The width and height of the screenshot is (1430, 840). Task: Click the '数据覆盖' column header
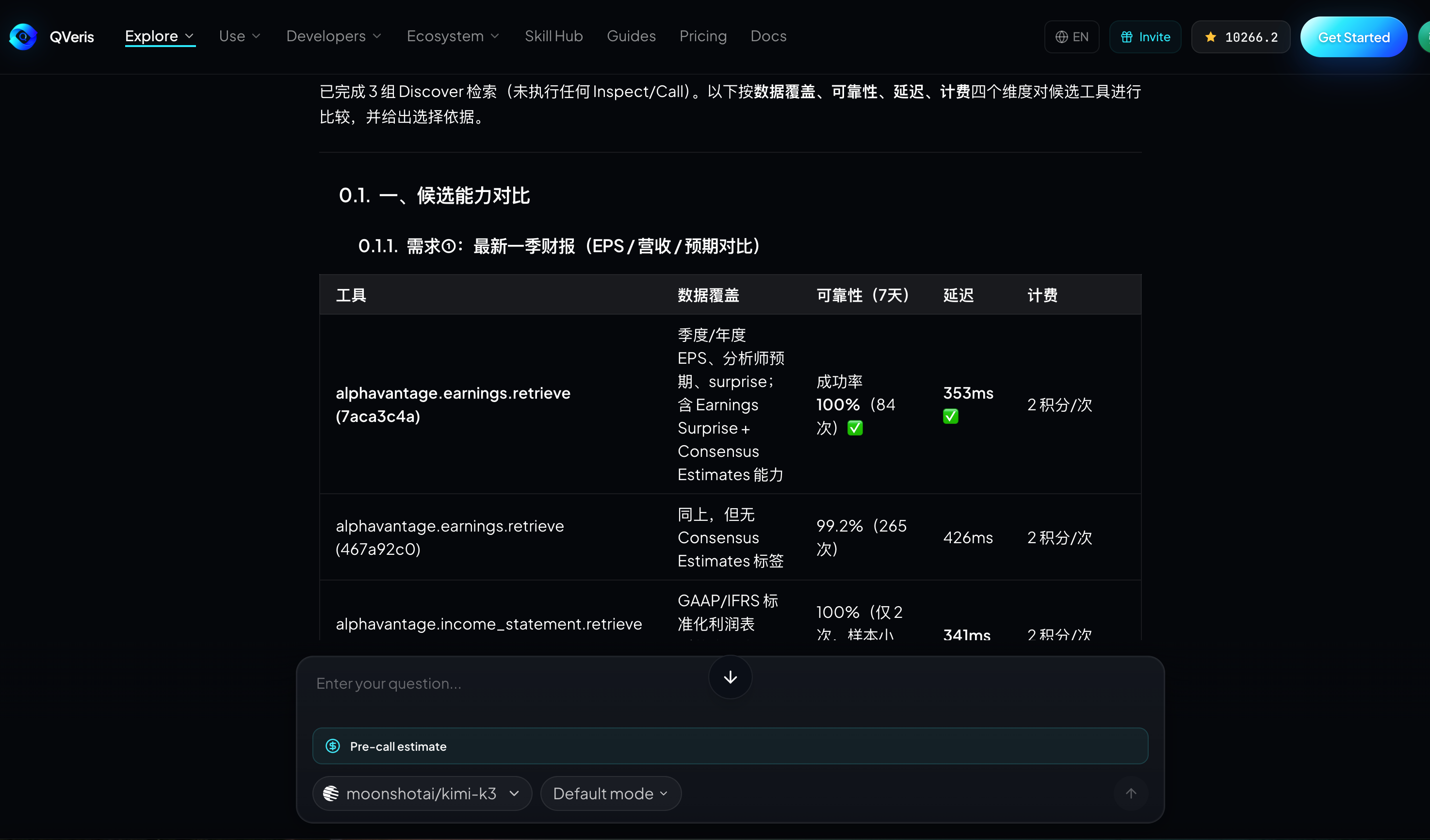click(x=708, y=295)
